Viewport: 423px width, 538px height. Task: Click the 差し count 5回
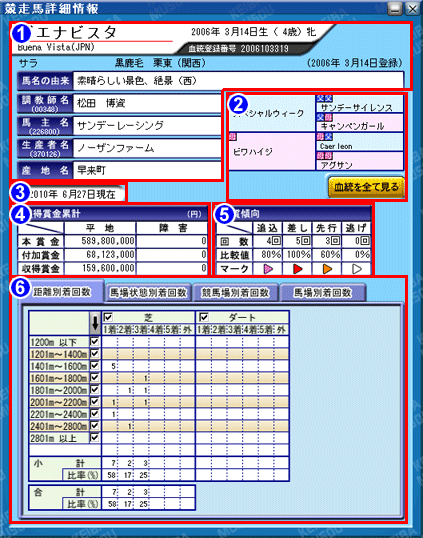coord(303,241)
